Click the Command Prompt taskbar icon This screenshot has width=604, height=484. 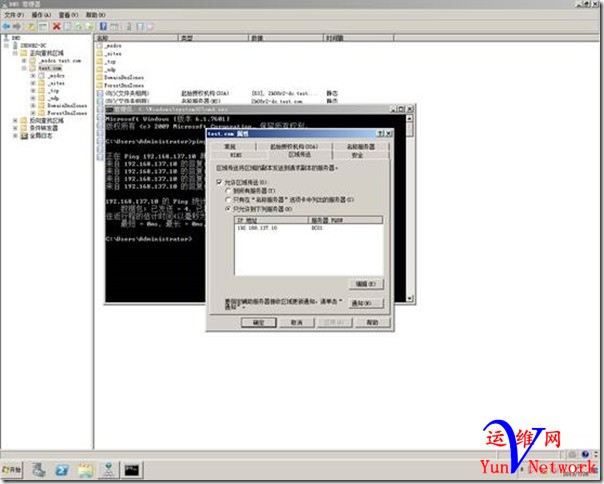pos(132,470)
